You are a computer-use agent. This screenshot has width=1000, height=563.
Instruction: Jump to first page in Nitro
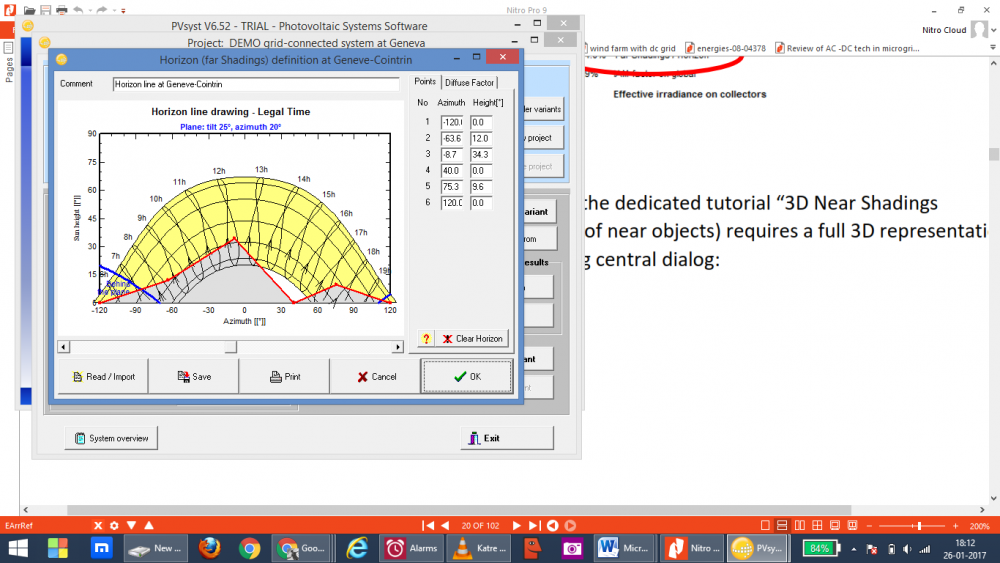point(429,525)
